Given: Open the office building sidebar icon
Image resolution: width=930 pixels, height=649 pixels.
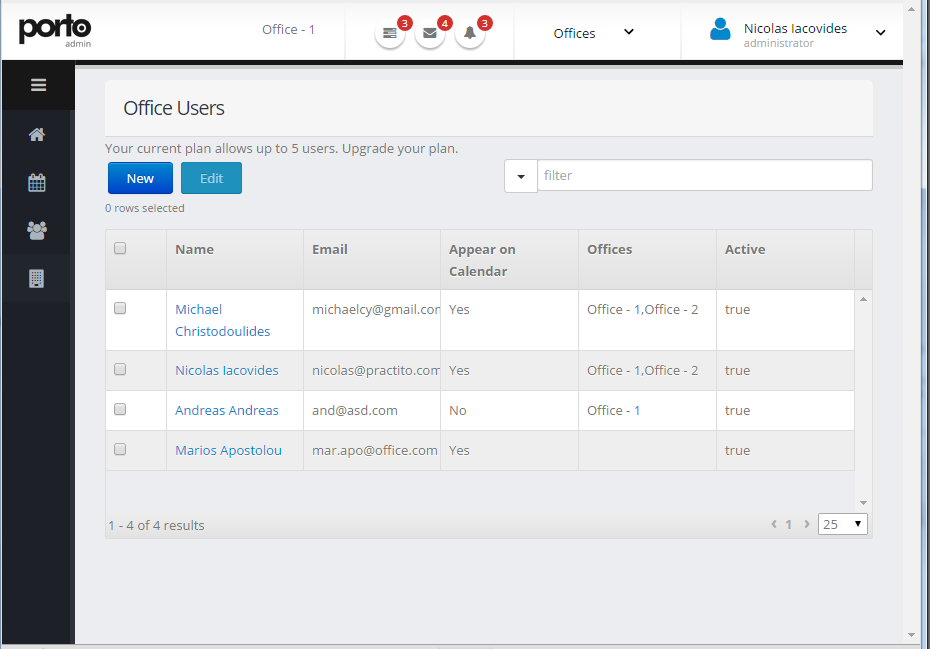Looking at the screenshot, I should [37, 278].
